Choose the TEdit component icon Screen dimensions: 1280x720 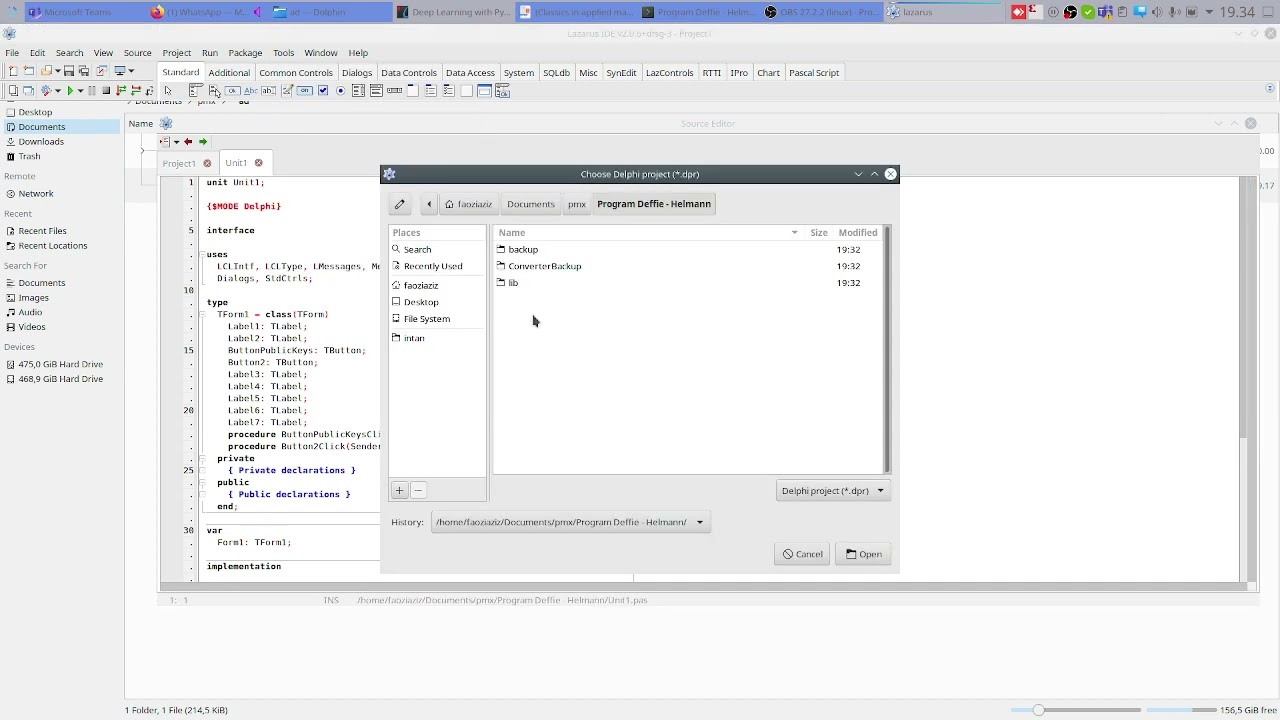click(x=268, y=90)
